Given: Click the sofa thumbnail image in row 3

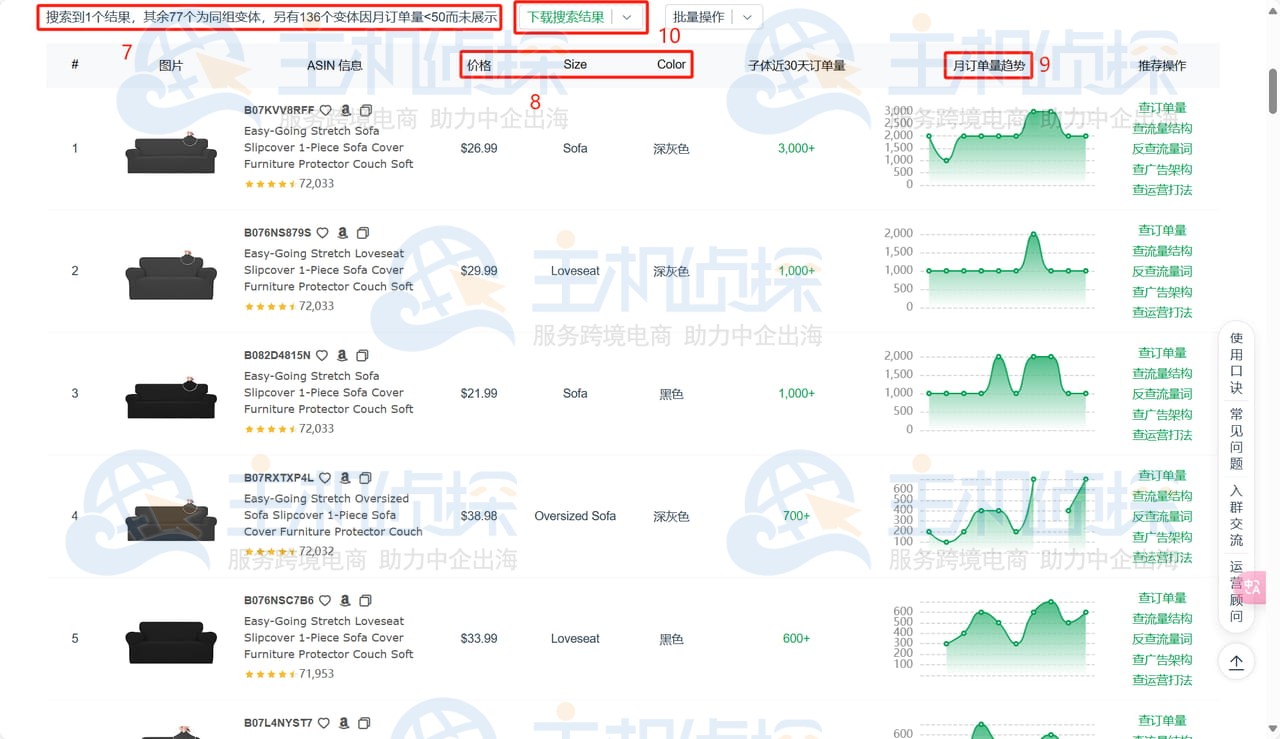Looking at the screenshot, I should [x=170, y=393].
